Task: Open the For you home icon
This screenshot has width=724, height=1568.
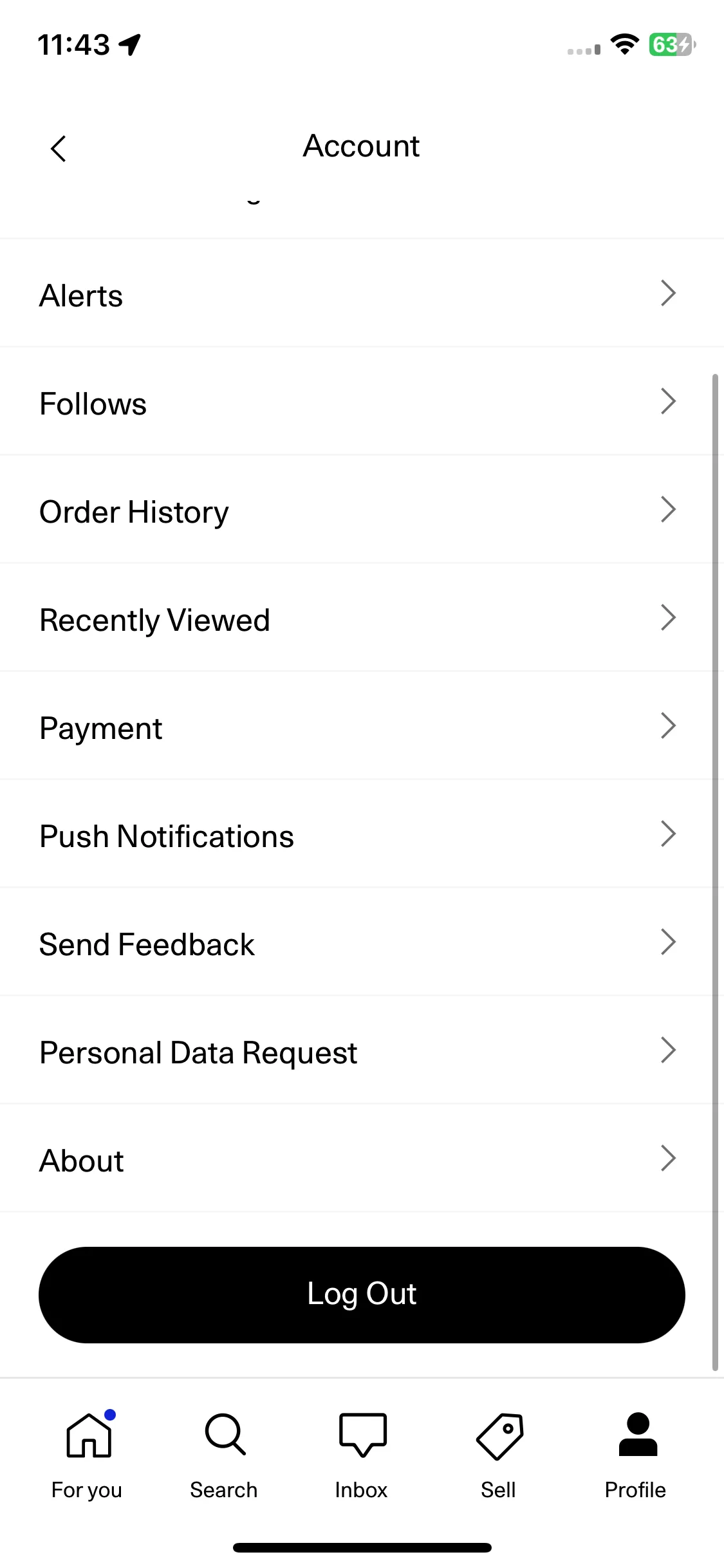Action: click(89, 1435)
